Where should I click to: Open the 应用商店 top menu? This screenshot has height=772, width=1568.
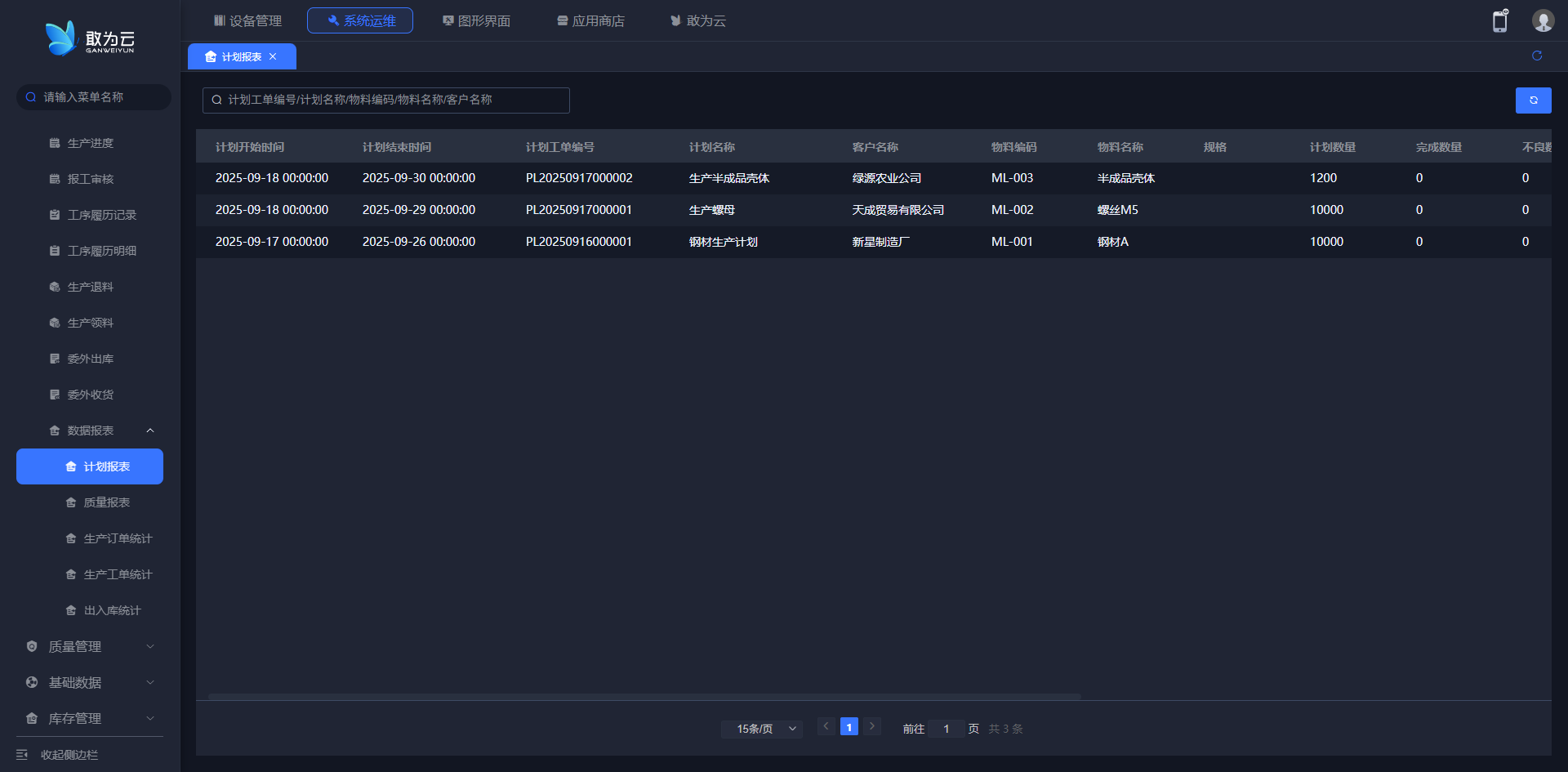590,20
